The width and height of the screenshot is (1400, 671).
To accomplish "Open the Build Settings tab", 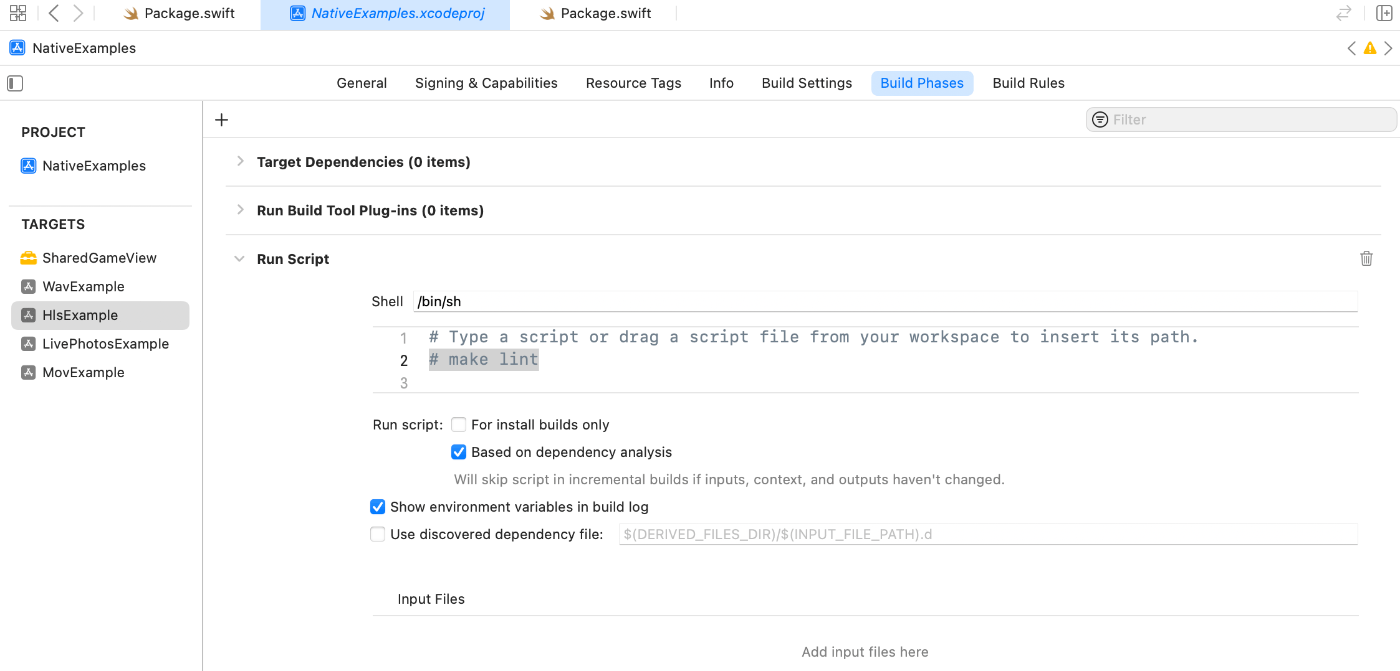I will (x=807, y=83).
